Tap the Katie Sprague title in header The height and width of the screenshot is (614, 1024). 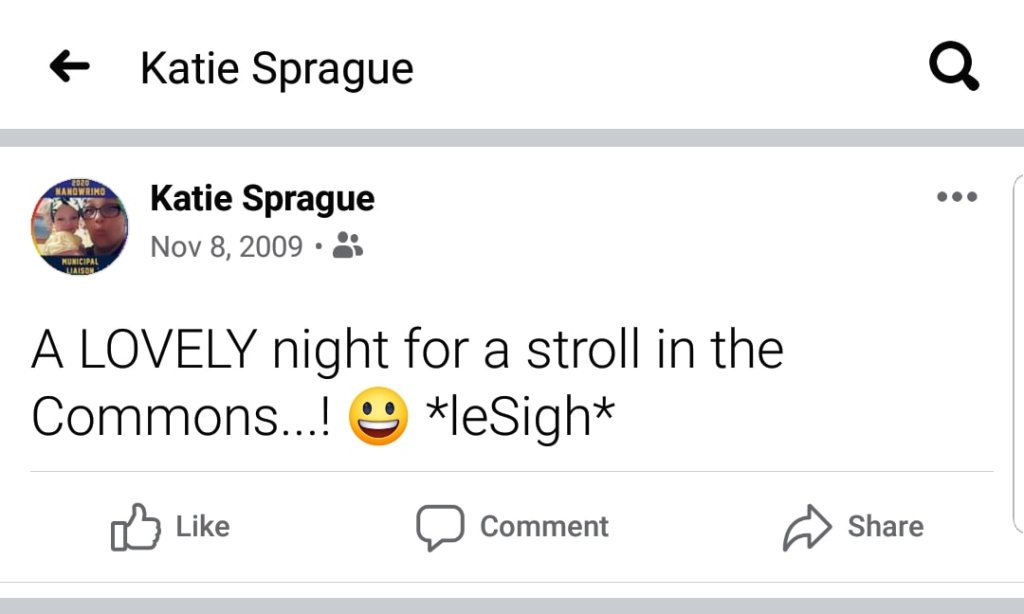pos(276,68)
